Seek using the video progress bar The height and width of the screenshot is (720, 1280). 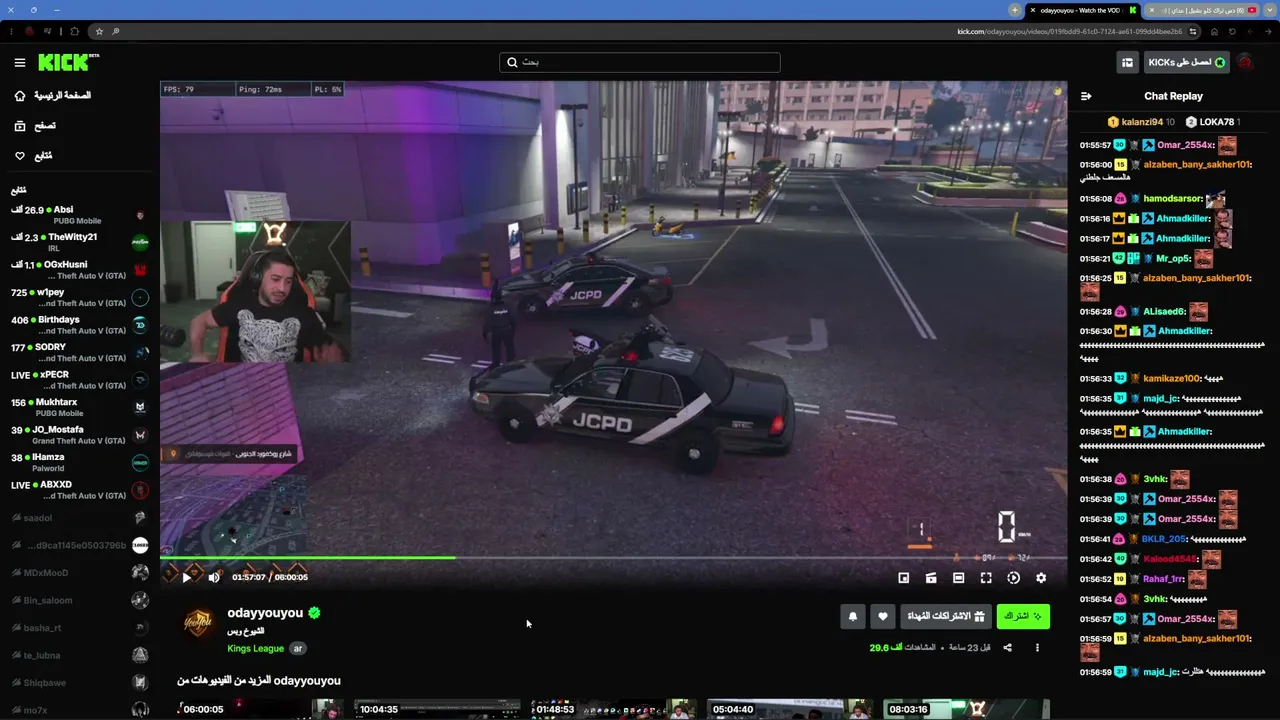[613, 558]
